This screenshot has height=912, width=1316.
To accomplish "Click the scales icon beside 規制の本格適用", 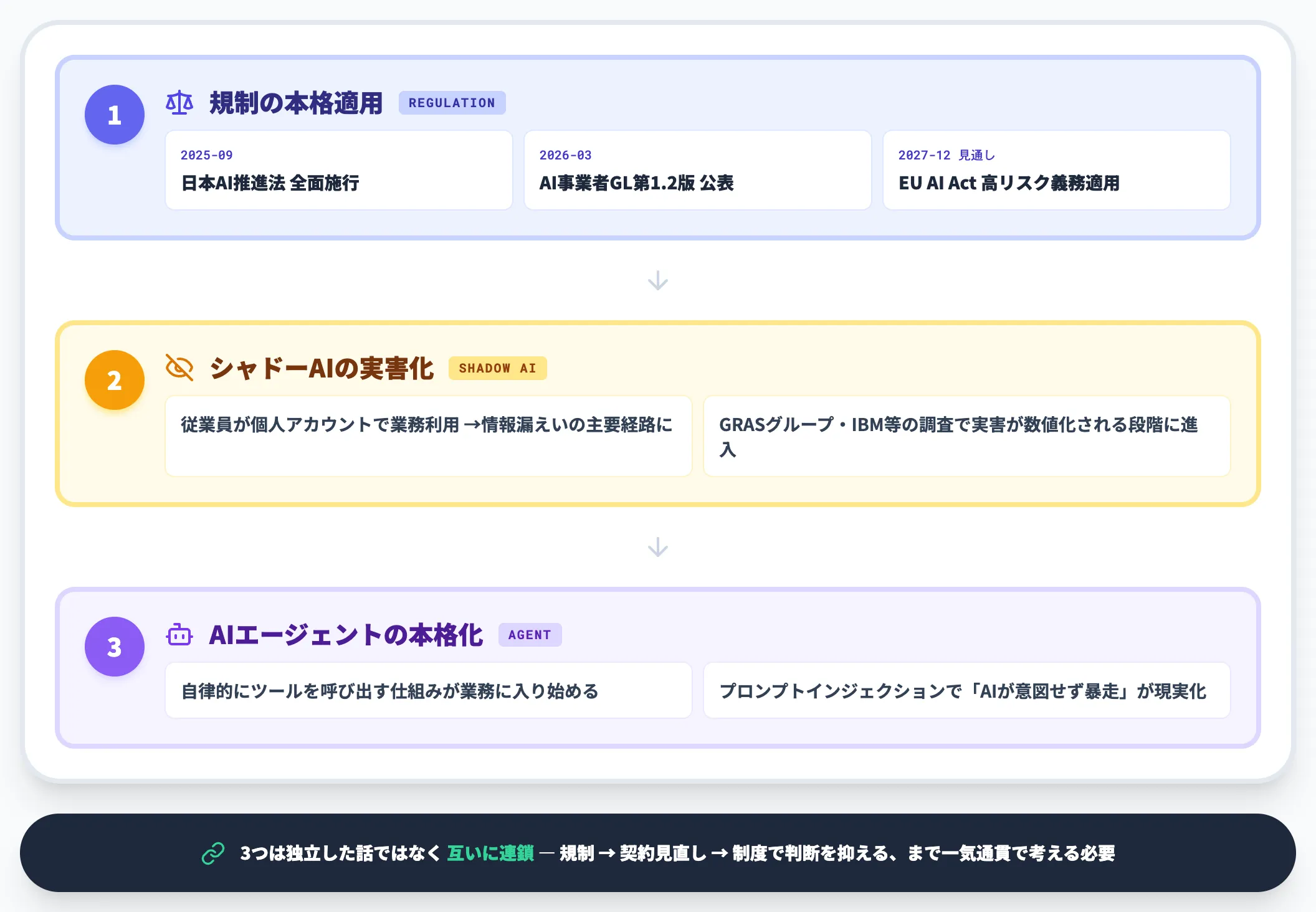I will tap(179, 103).
